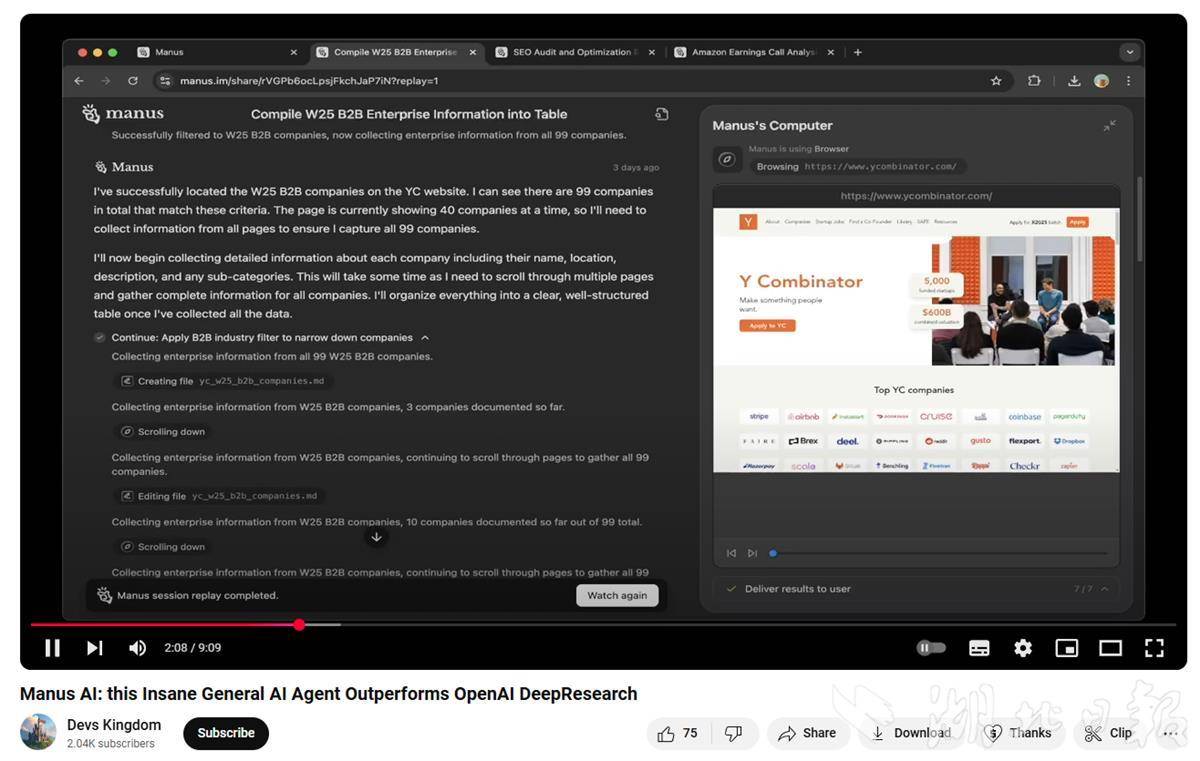The width and height of the screenshot is (1200, 761).
Task: Skip to the next video
Action: coord(95,648)
